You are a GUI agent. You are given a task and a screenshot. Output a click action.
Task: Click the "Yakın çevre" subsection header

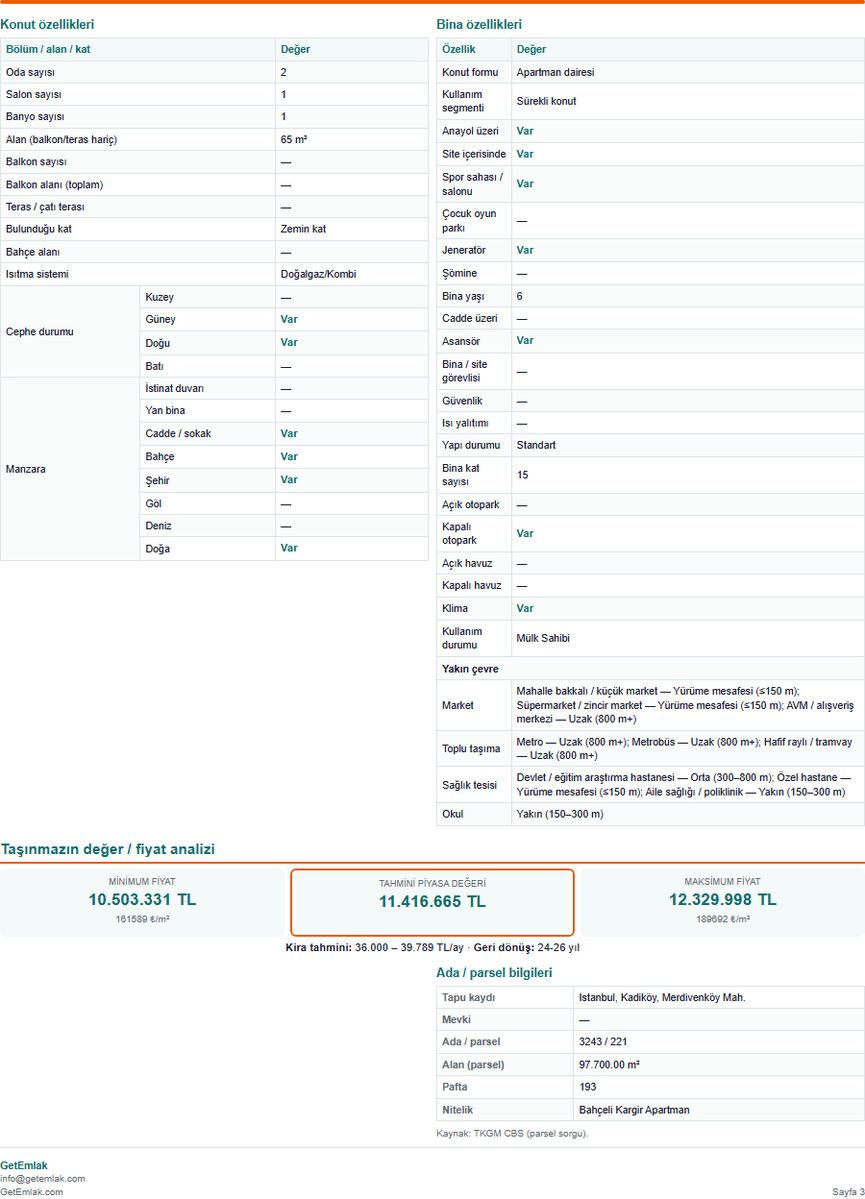pos(470,668)
